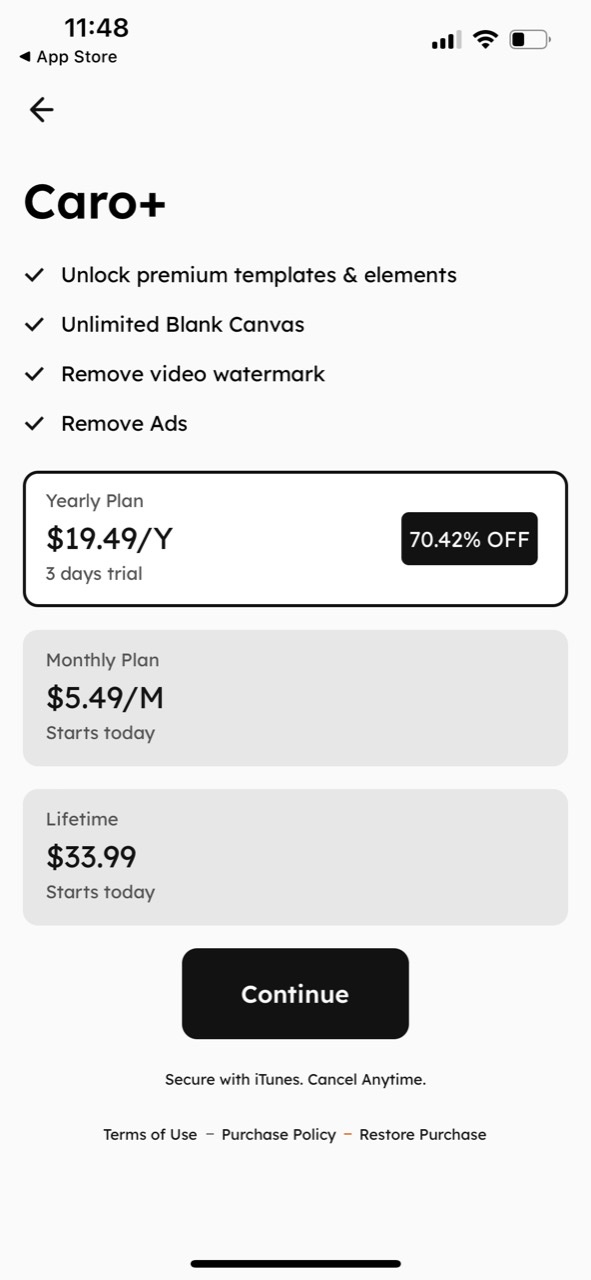Screen dimensions: 591x1280
Task: Tap the Wi-Fi status icon
Action: [485, 40]
